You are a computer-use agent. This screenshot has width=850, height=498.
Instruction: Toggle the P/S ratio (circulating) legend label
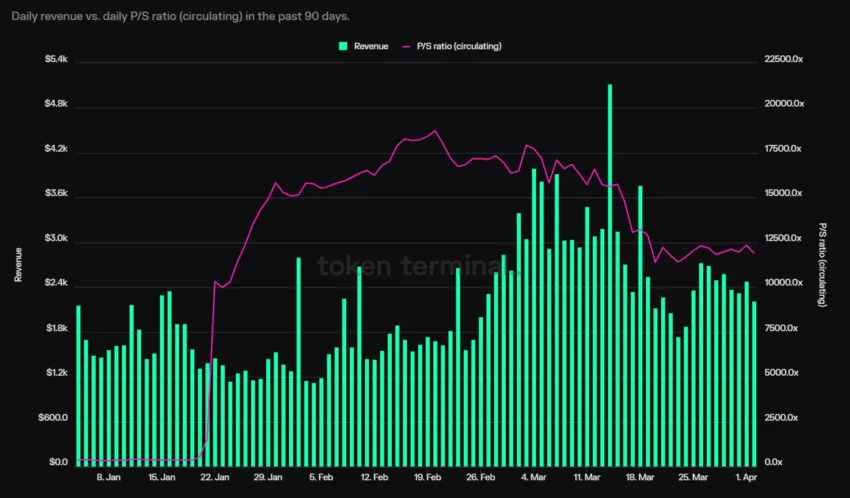click(459, 46)
